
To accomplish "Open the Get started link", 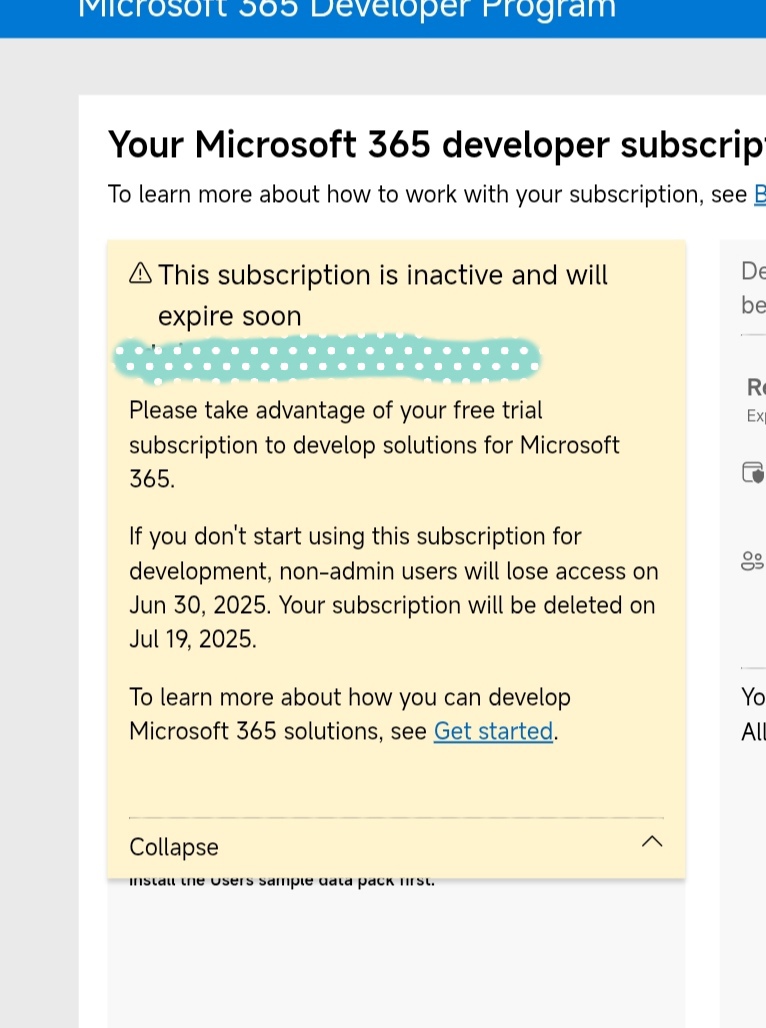I will 493,731.
